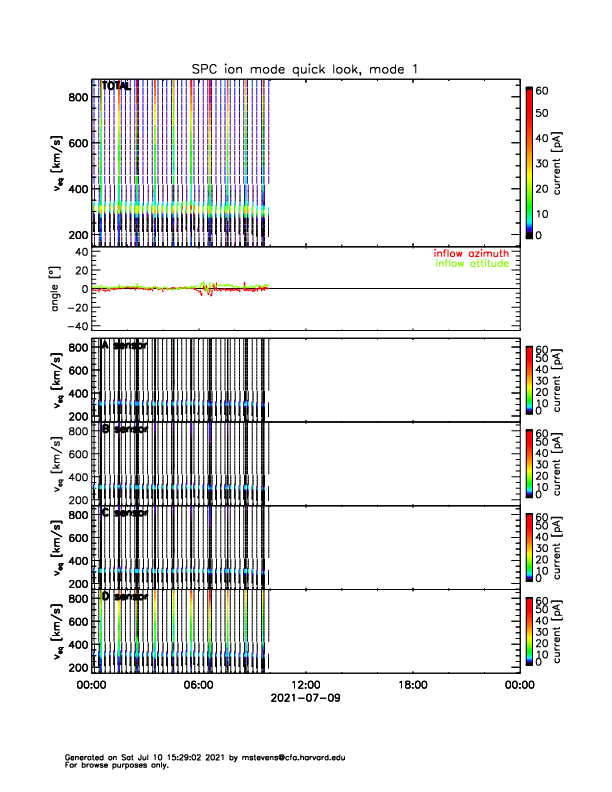This screenshot has width=612, height=792.
Task: Click the color bar next to A sensor panel
Action: (528, 379)
